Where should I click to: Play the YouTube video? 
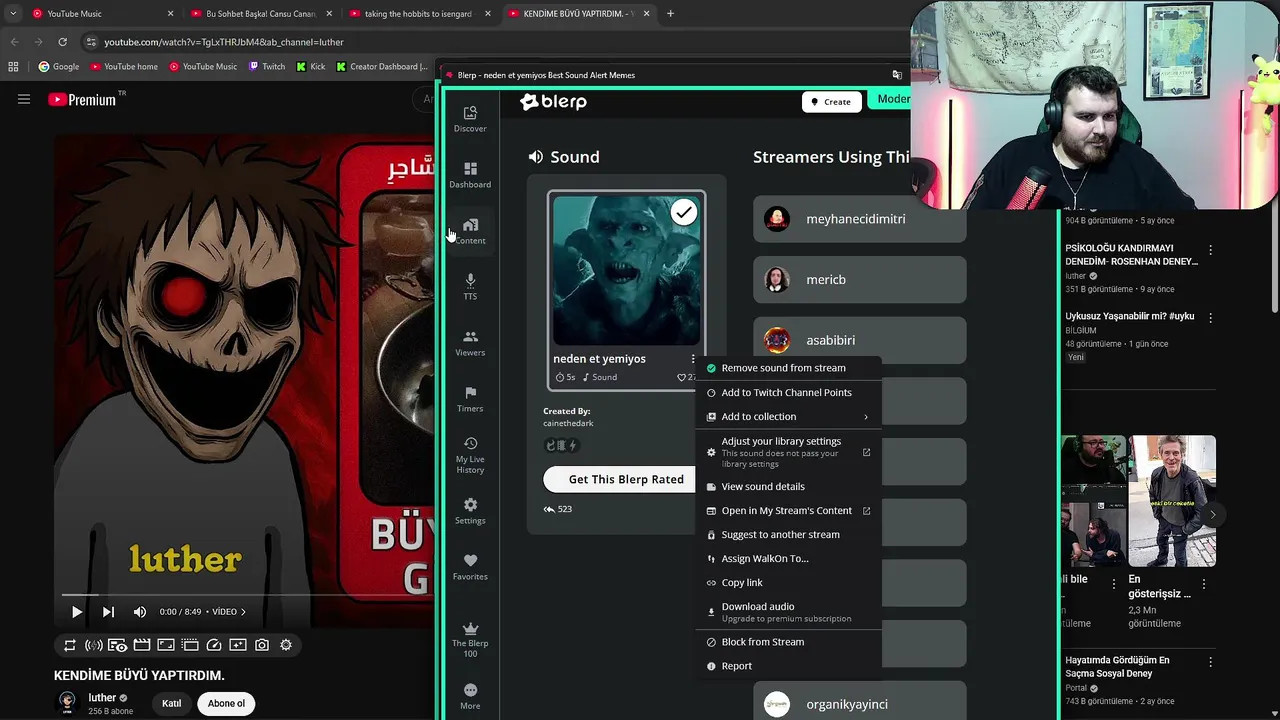pyautogui.click(x=76, y=612)
